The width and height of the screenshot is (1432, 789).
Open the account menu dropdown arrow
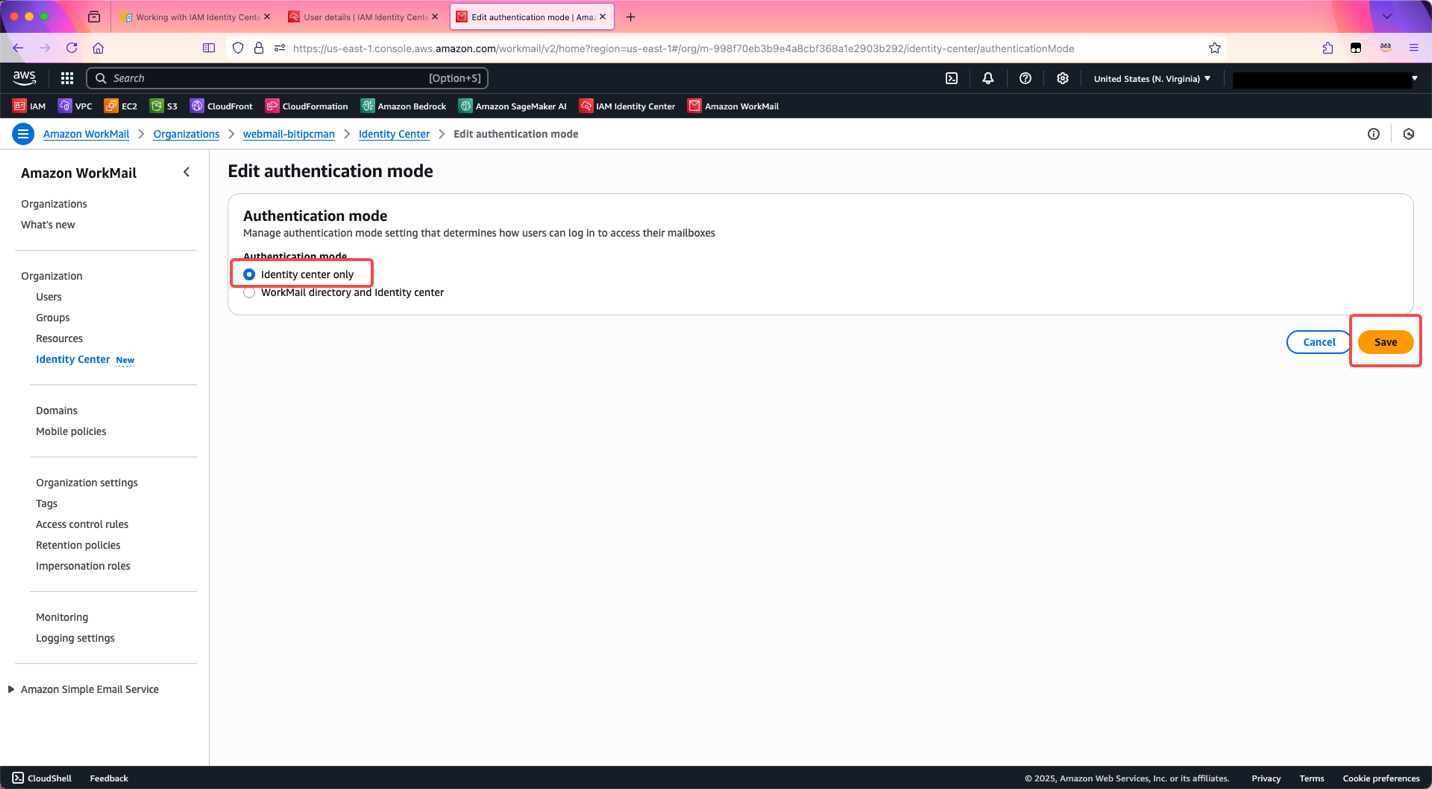click(x=1414, y=78)
